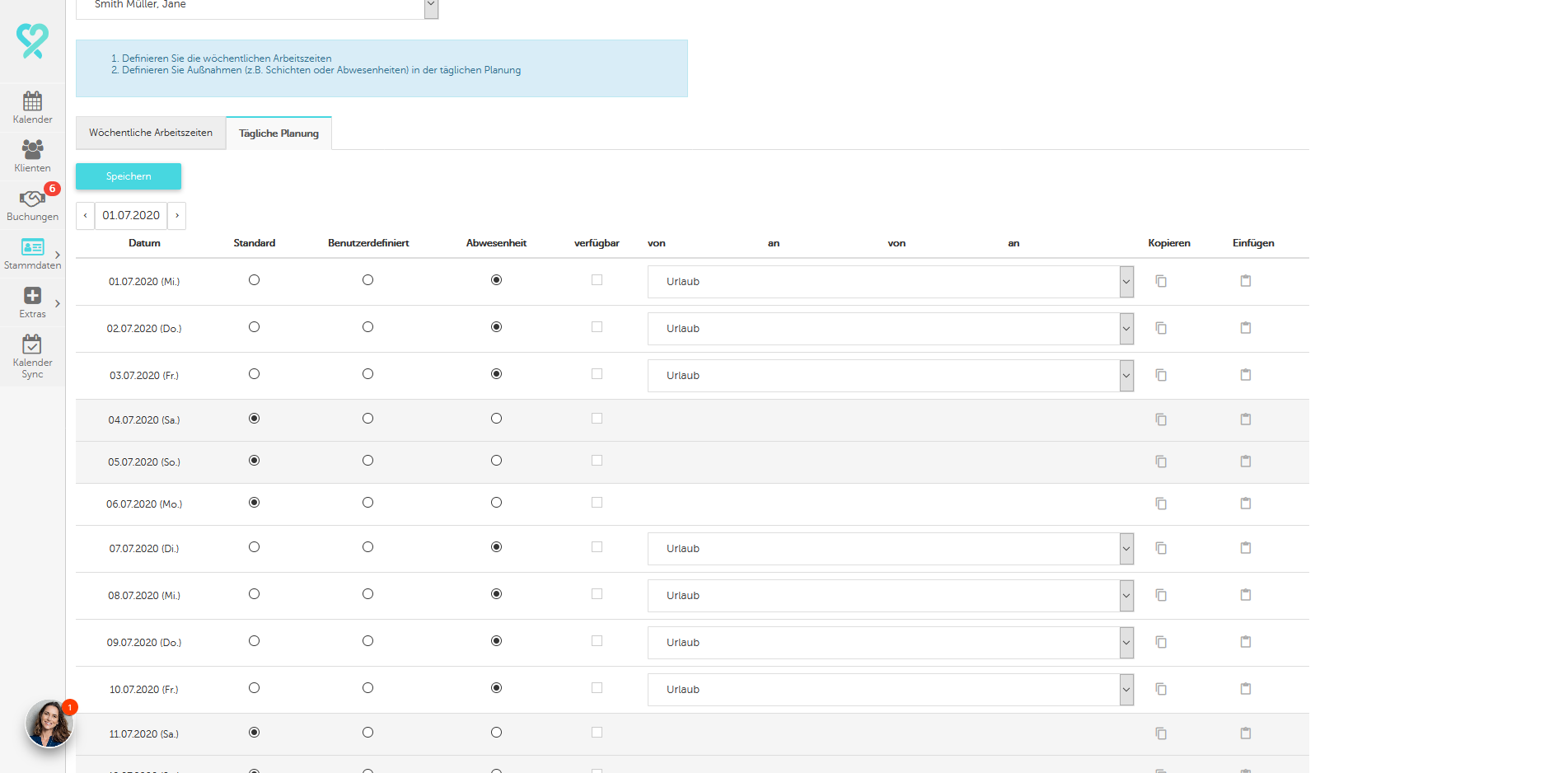Open Urlaub dropdown for 01.07.2020

pyautogui.click(x=890, y=282)
